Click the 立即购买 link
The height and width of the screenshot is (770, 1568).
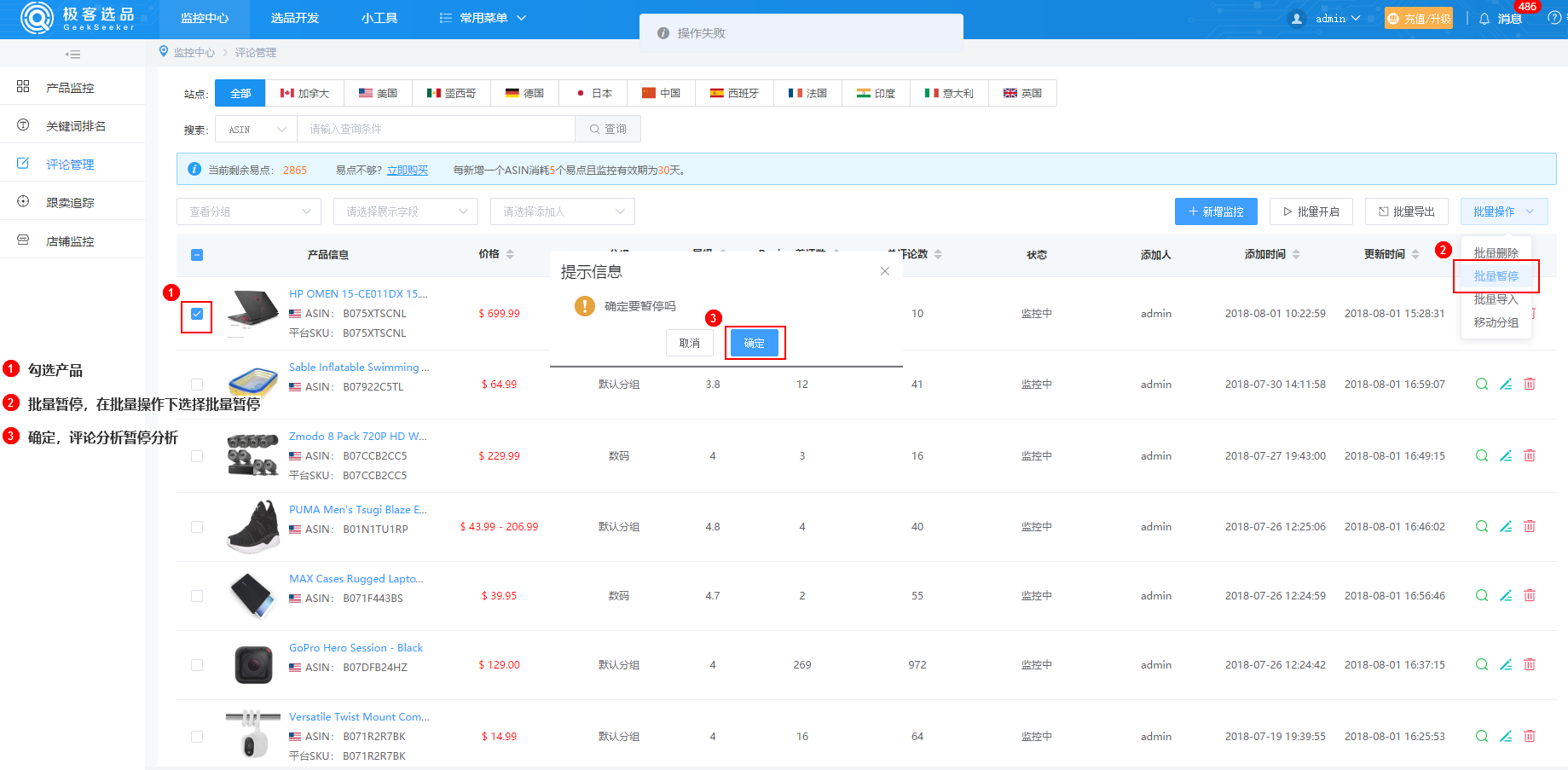pos(408,170)
